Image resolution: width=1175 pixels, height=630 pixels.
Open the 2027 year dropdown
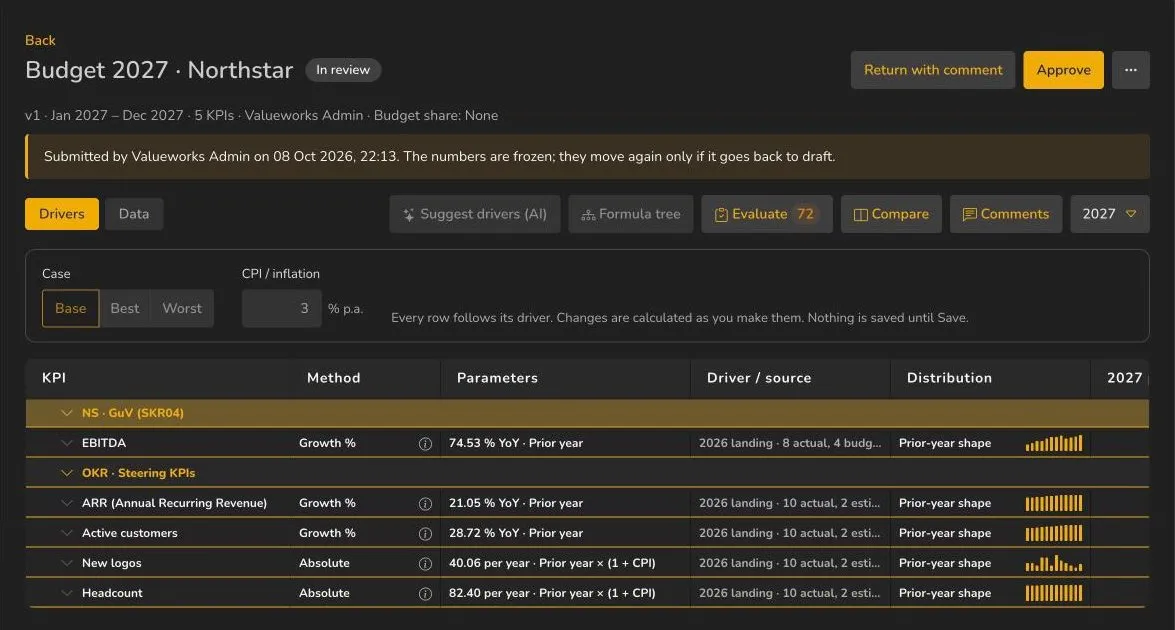(1109, 213)
